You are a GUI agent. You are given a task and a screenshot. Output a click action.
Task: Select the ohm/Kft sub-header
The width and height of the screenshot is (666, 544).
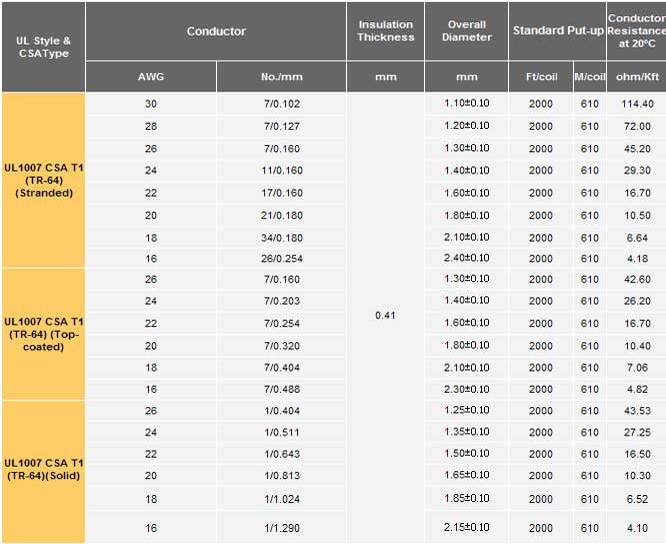637,77
